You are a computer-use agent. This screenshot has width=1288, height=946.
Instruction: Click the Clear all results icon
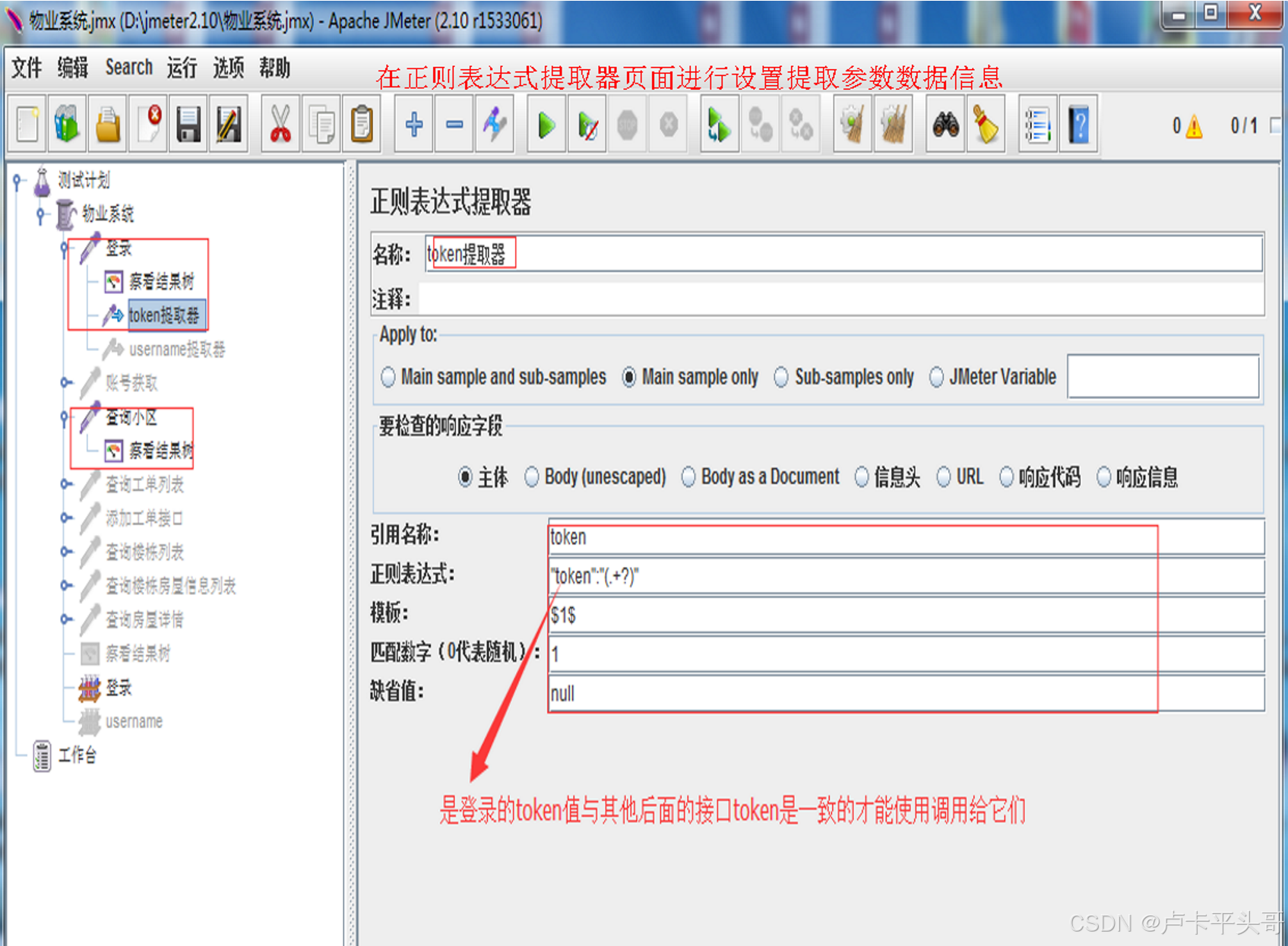(x=893, y=124)
